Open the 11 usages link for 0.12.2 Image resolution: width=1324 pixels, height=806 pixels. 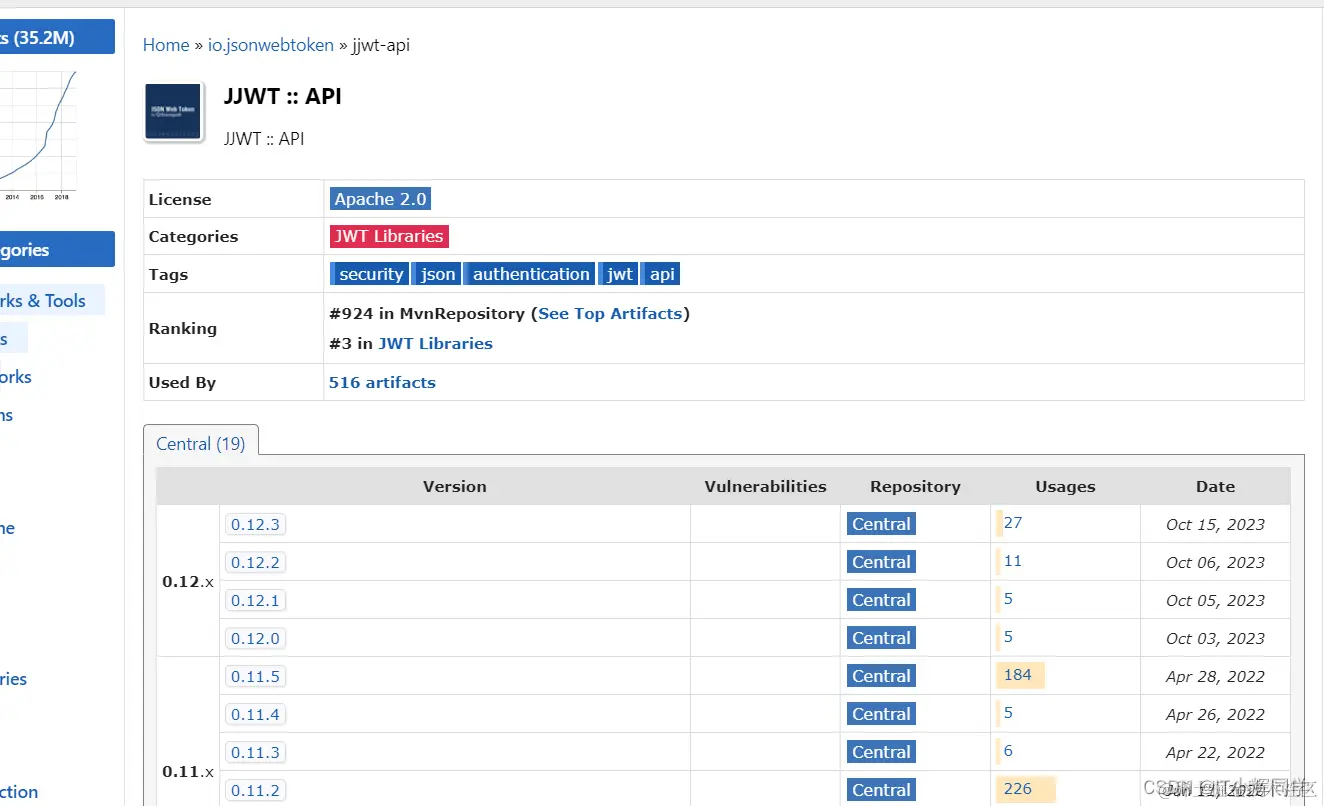[1013, 561]
